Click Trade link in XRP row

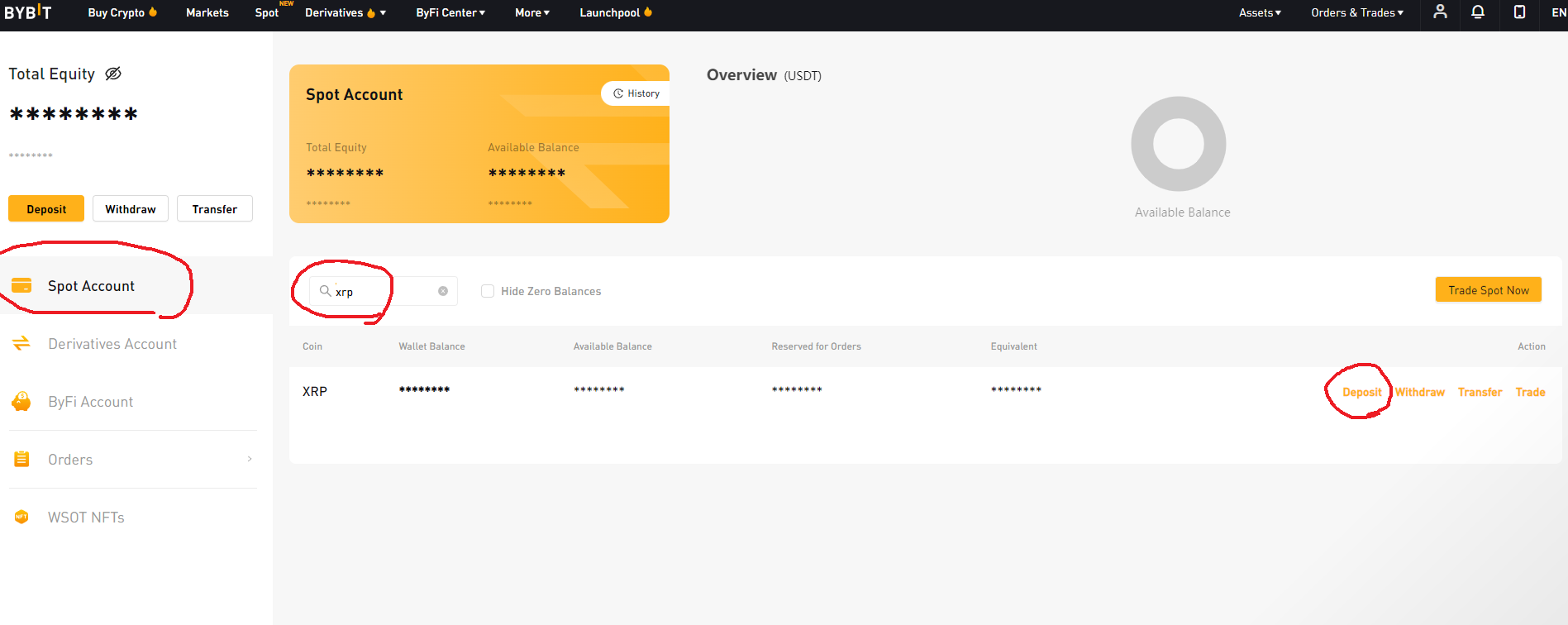[1530, 392]
